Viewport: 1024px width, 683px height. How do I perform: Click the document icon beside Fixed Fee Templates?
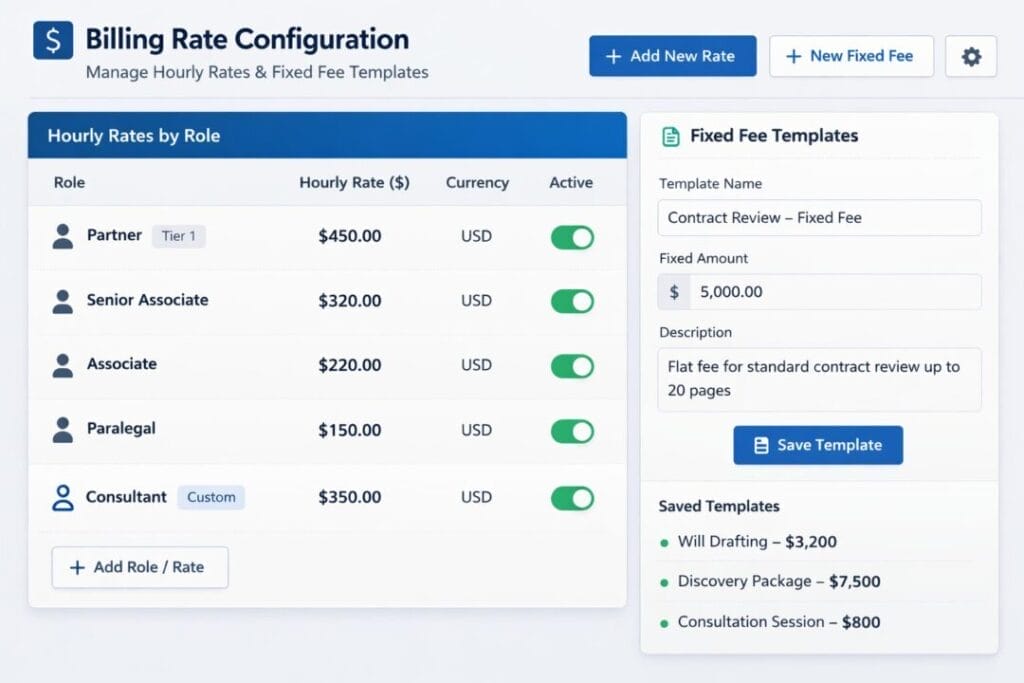tap(670, 135)
